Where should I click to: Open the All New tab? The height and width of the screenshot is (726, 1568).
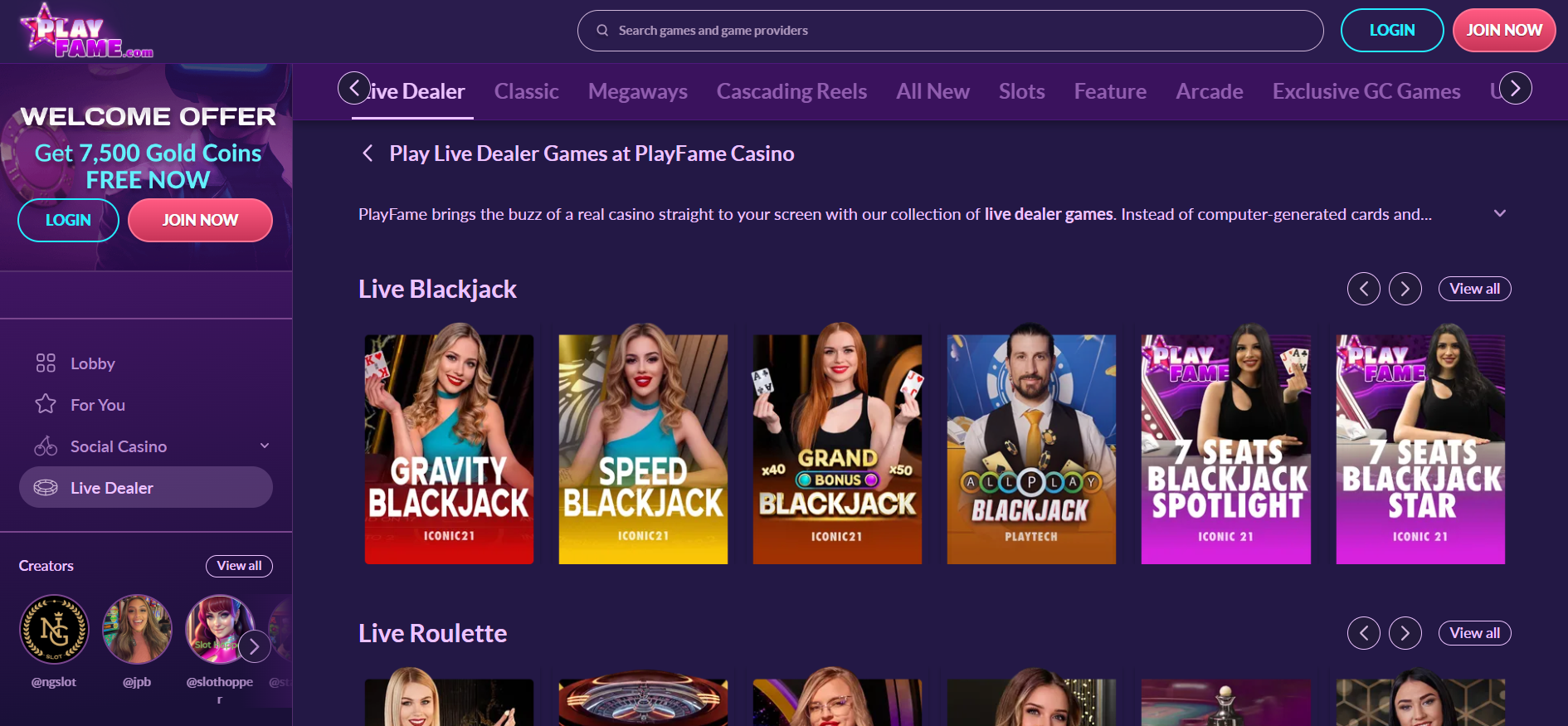point(933,91)
